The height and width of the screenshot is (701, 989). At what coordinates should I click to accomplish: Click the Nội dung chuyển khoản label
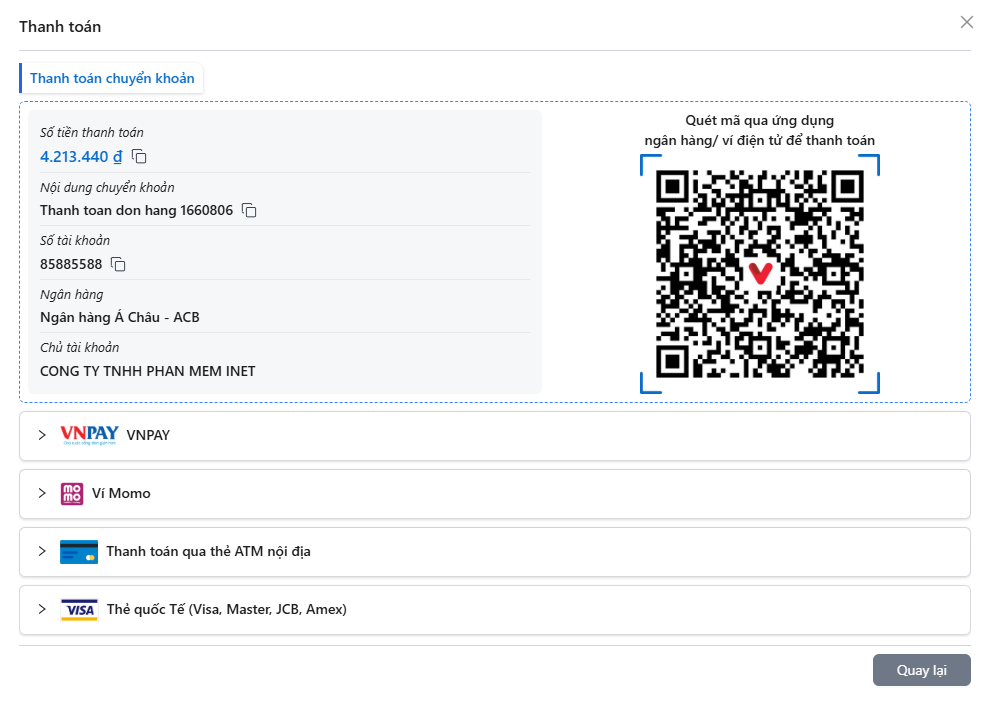click(107, 187)
